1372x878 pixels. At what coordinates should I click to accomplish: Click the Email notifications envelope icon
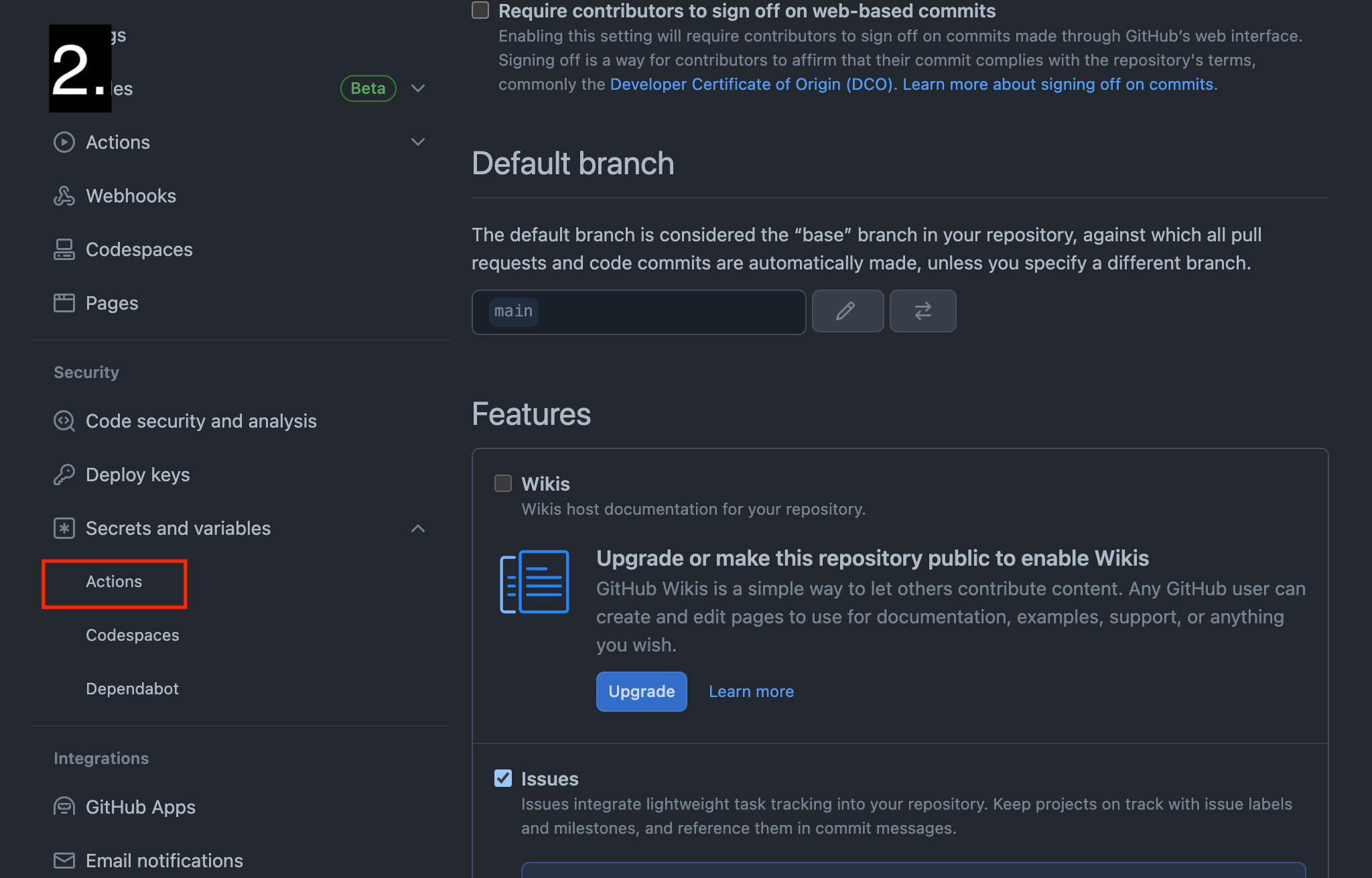[x=64, y=860]
